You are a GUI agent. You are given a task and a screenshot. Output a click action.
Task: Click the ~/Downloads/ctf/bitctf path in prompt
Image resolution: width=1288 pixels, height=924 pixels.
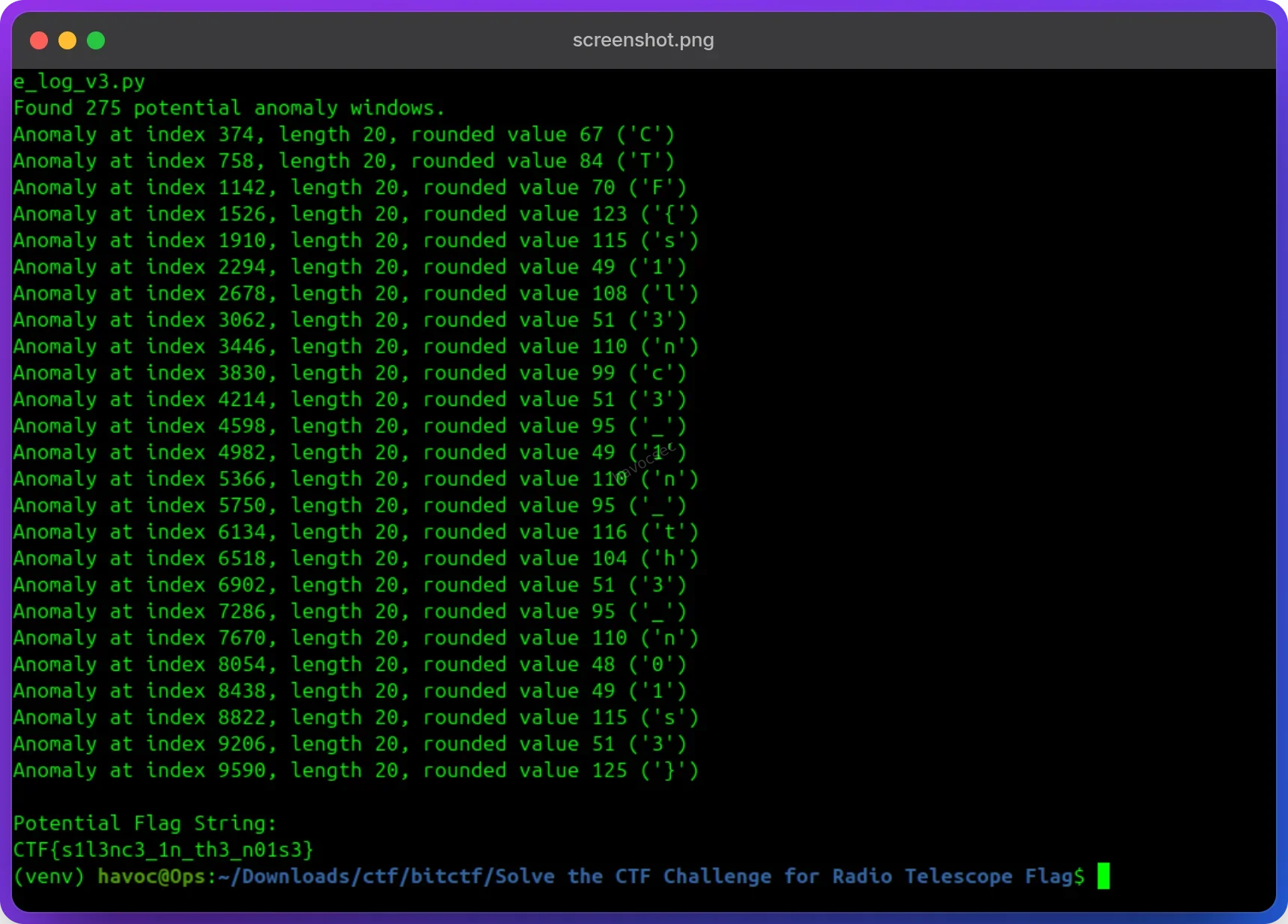coord(352,876)
